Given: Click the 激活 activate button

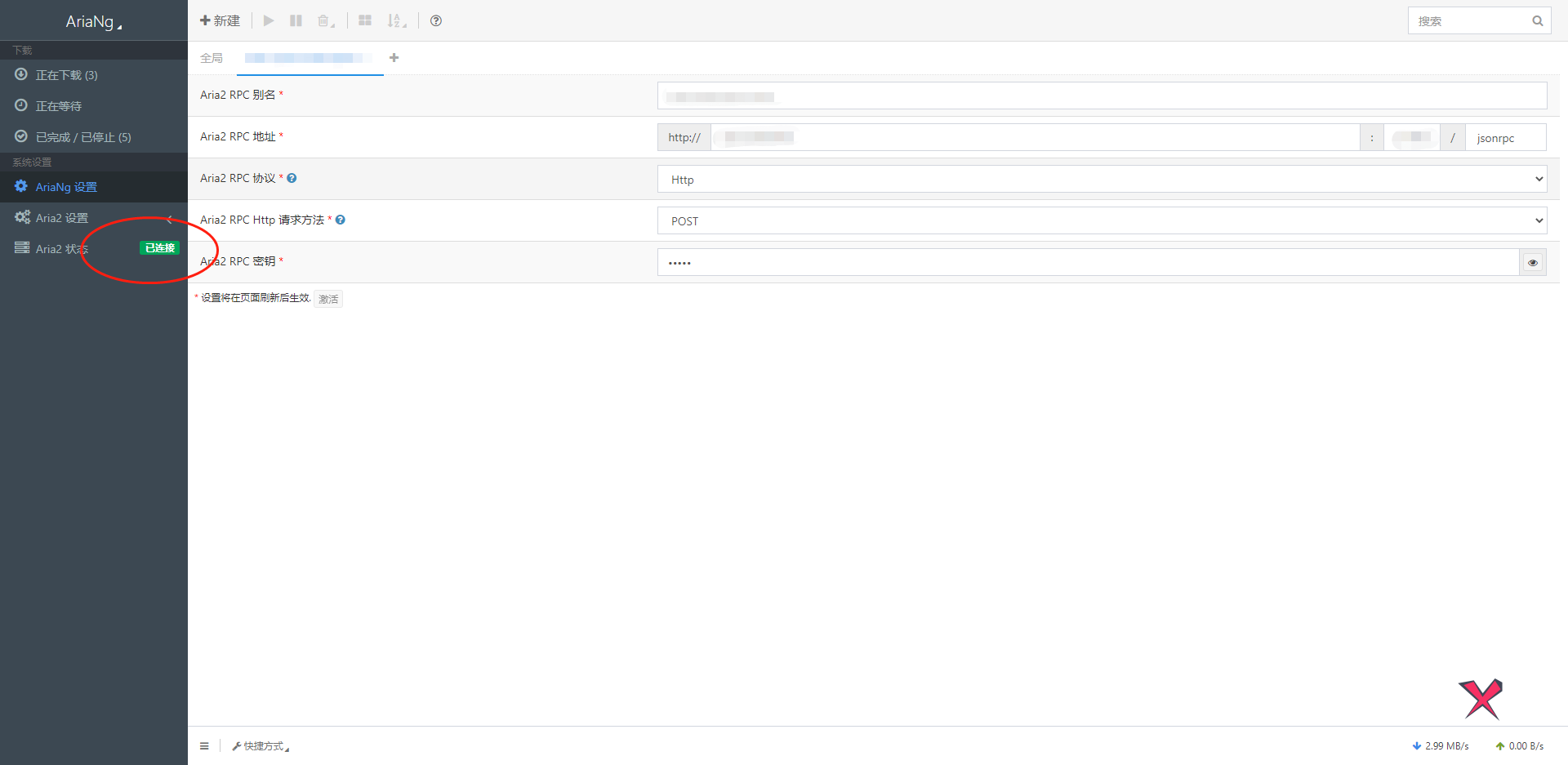Looking at the screenshot, I should pyautogui.click(x=328, y=299).
